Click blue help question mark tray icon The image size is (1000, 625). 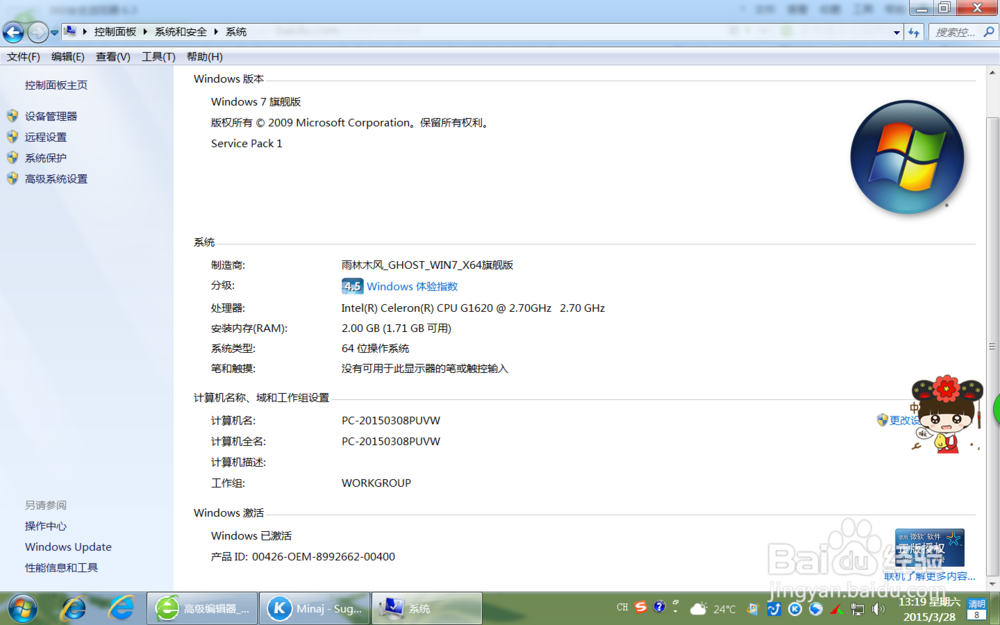[659, 607]
